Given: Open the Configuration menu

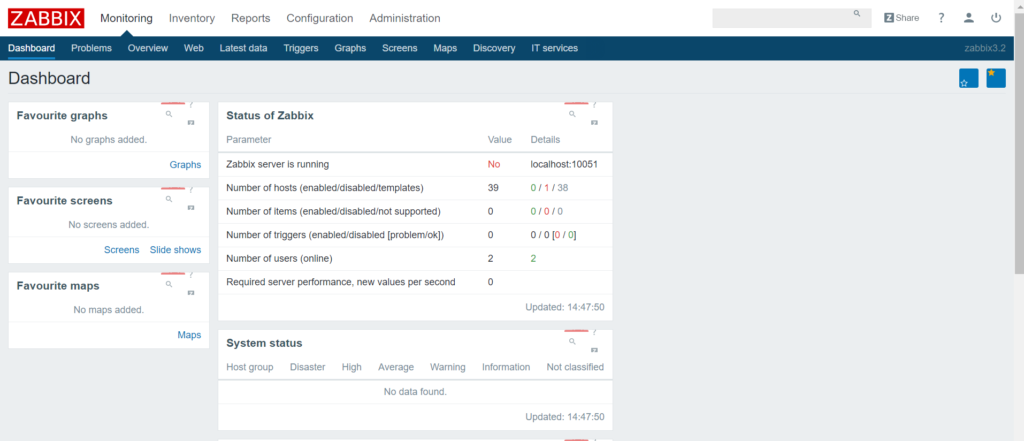Looking at the screenshot, I should (x=320, y=18).
